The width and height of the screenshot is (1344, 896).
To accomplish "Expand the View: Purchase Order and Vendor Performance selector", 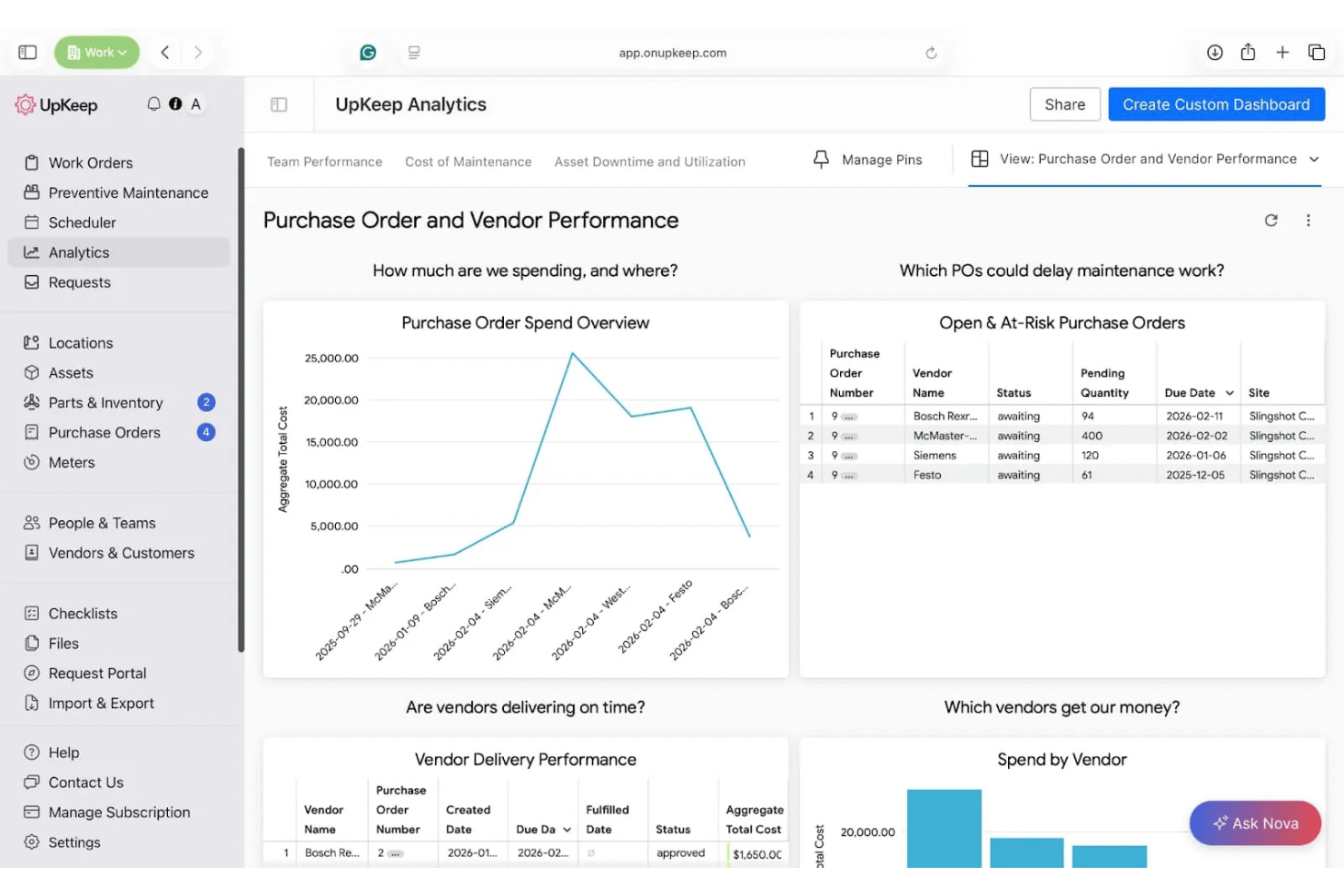I will pos(1145,159).
